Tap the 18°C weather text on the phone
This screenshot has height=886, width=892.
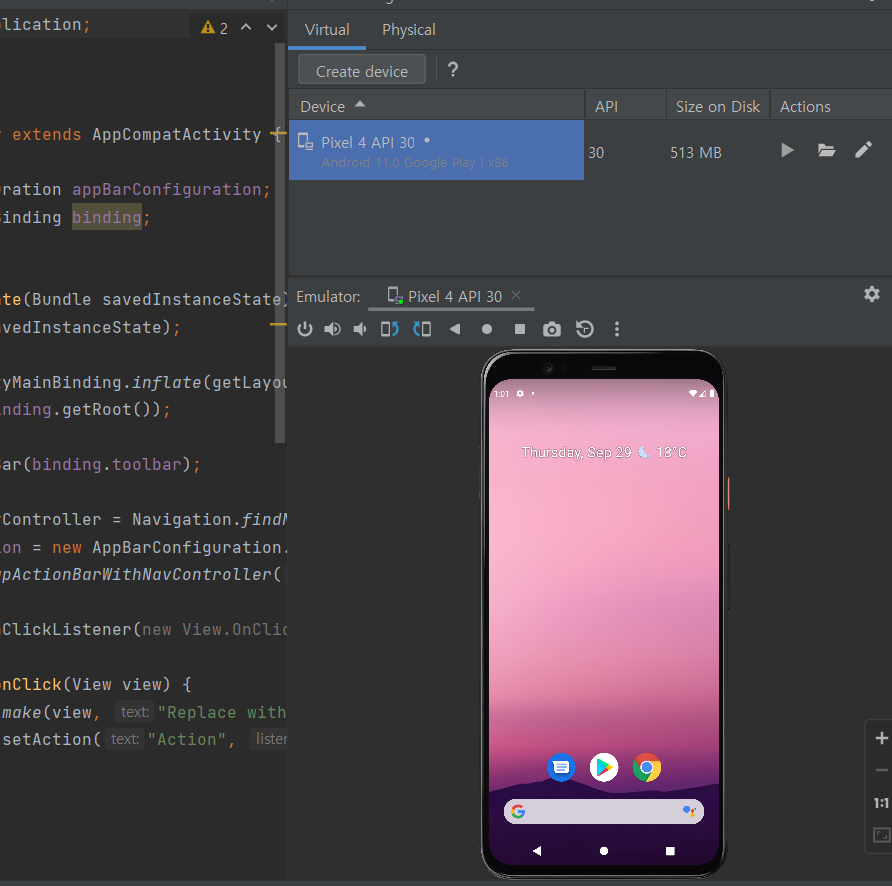coord(671,452)
